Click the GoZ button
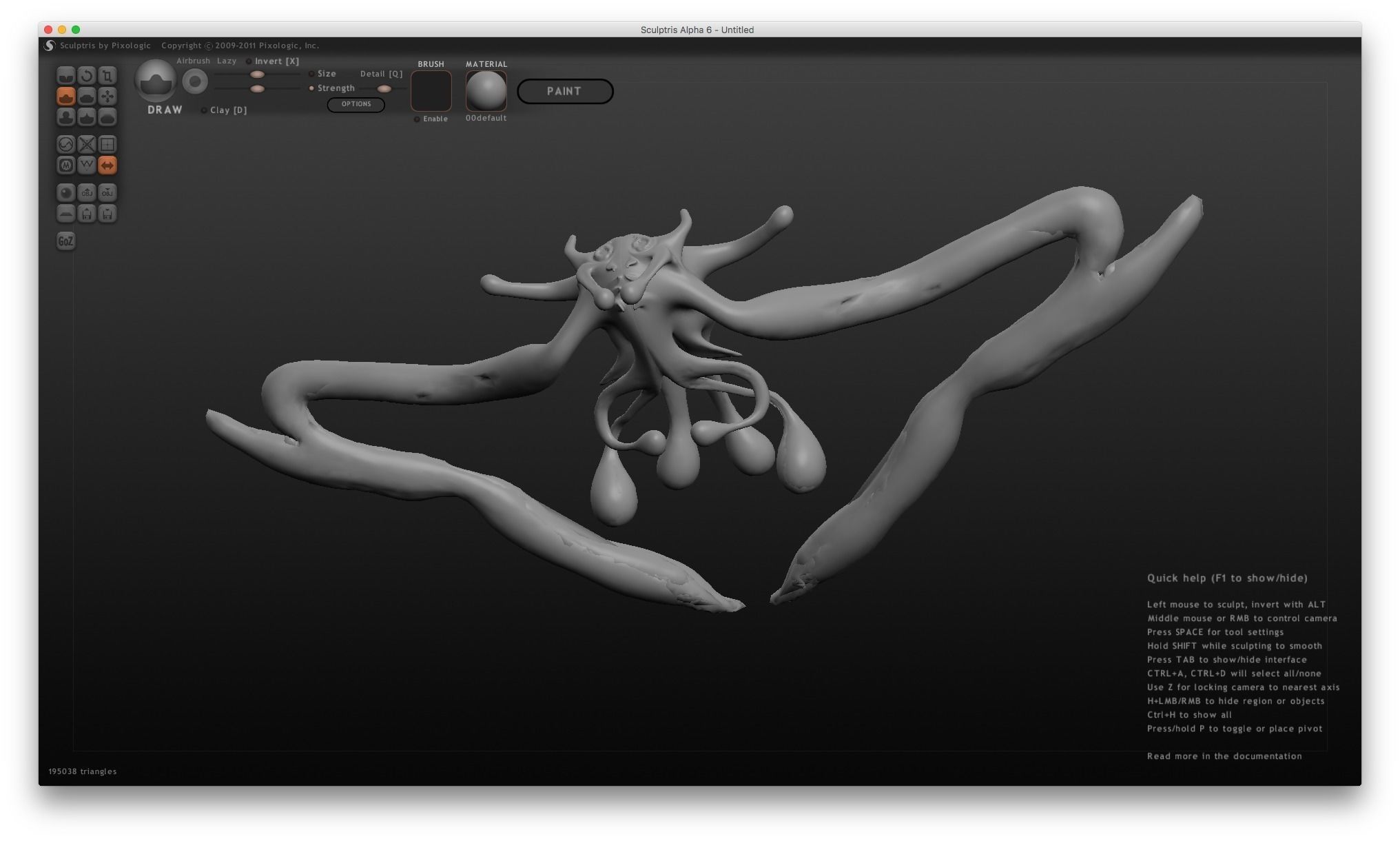Viewport: 1400px width, 841px height. 65,241
